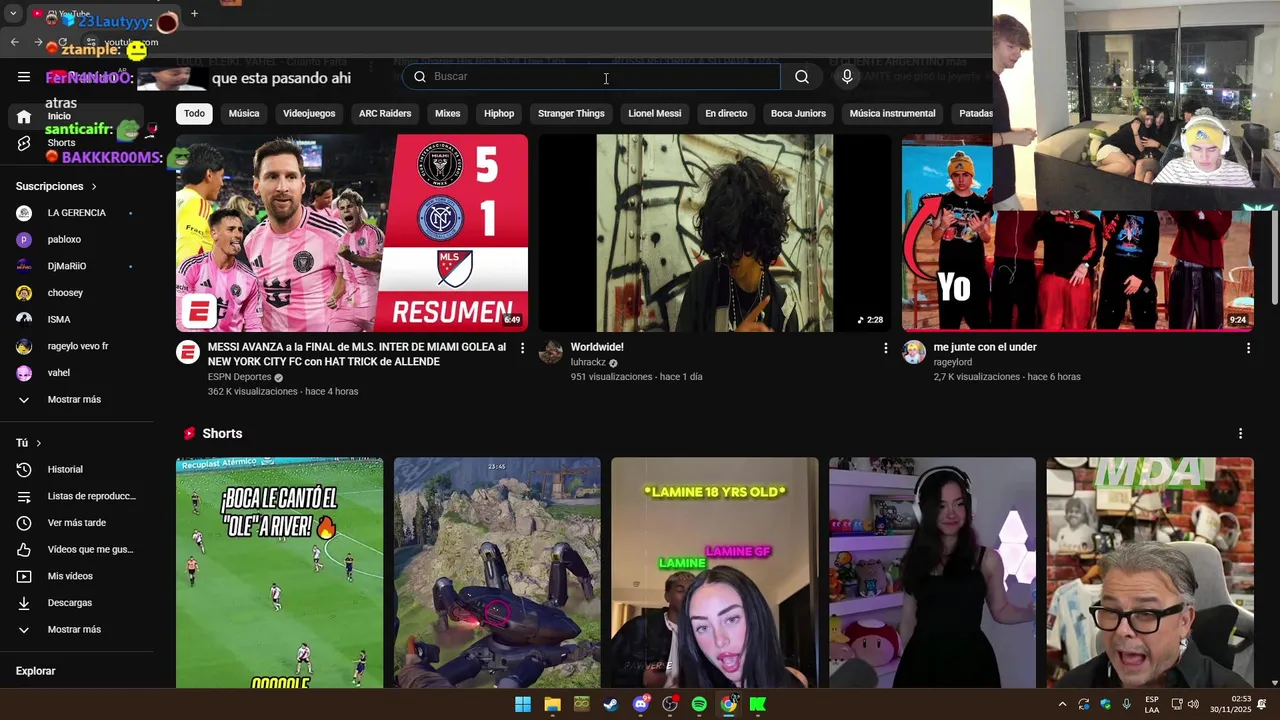Open Steam from the taskbar
Image resolution: width=1280 pixels, height=720 pixels.
point(611,705)
